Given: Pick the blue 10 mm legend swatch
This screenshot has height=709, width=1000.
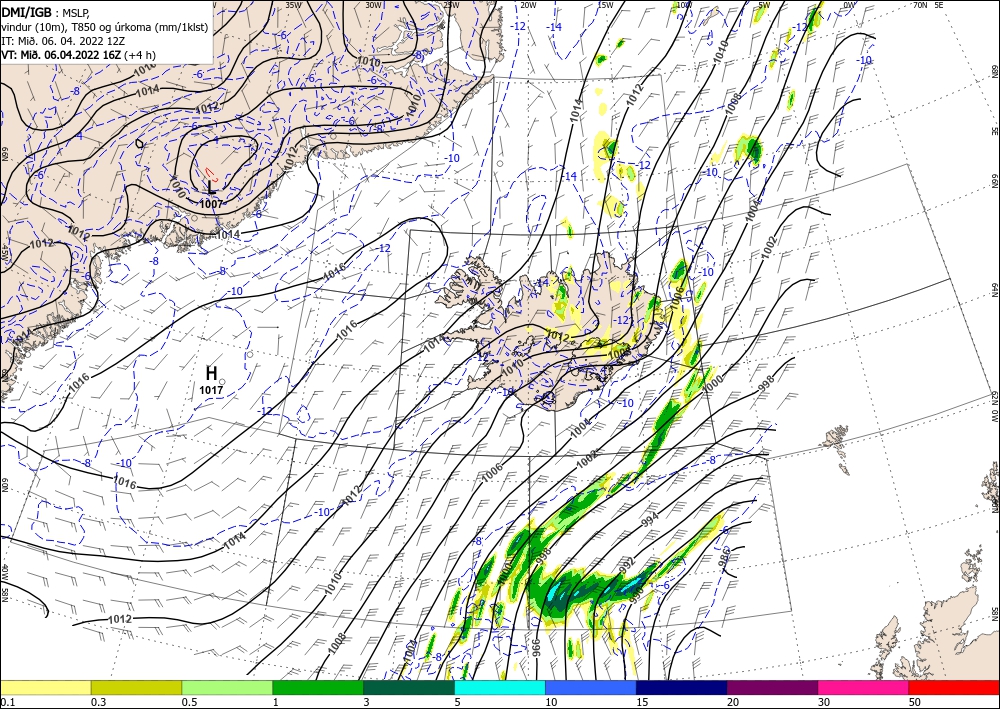Looking at the screenshot, I should coord(591,687).
